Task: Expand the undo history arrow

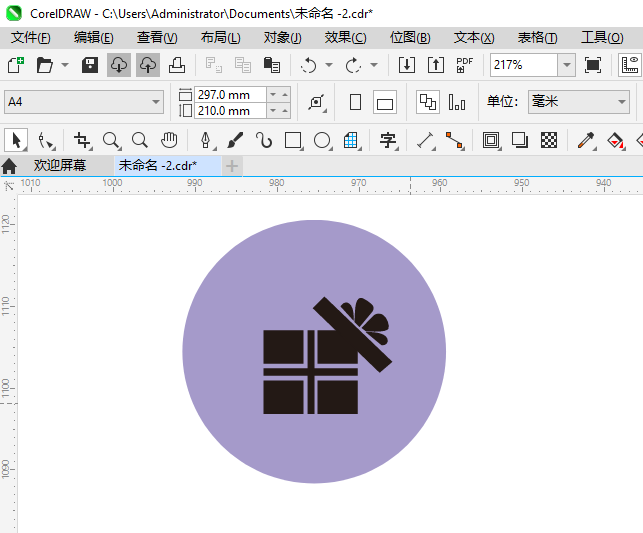Action: click(x=329, y=65)
